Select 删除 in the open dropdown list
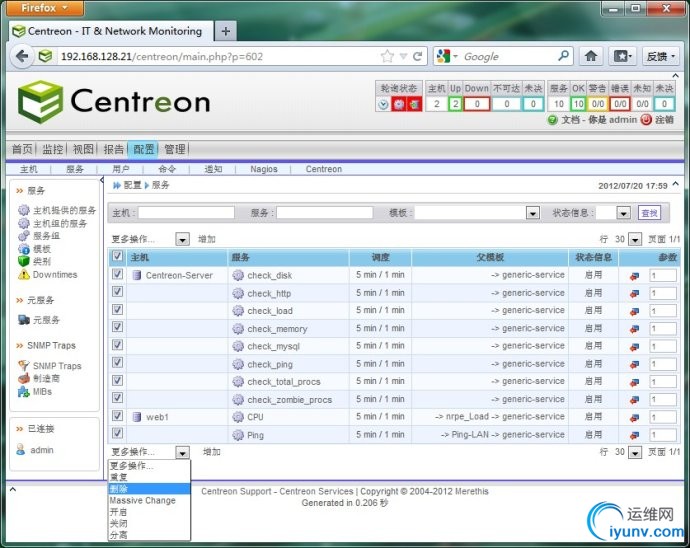Image resolution: width=690 pixels, height=548 pixels. [x=149, y=489]
